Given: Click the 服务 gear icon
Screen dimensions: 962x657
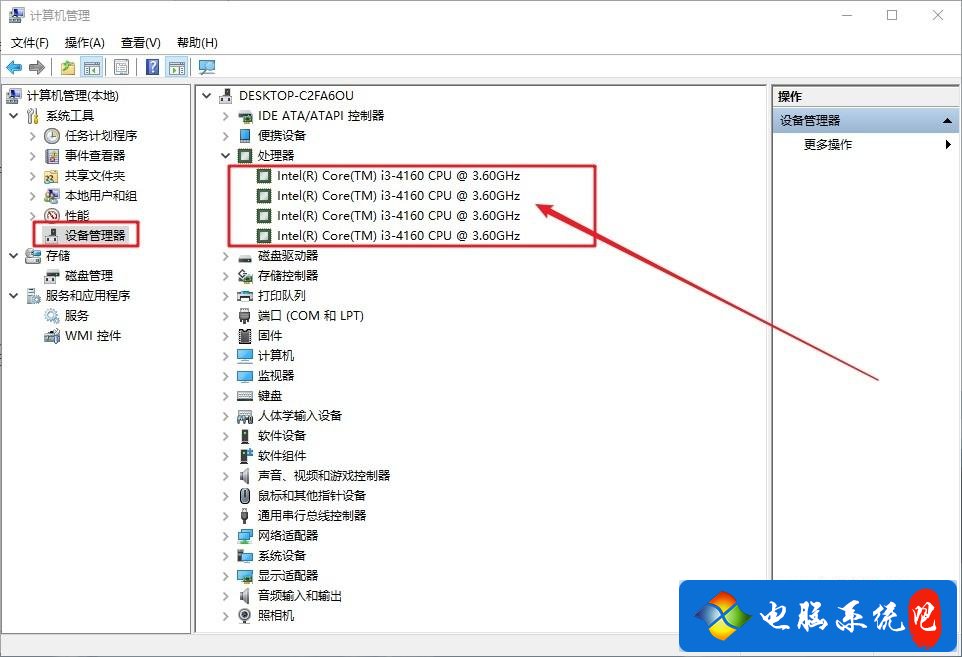Looking at the screenshot, I should coord(52,316).
